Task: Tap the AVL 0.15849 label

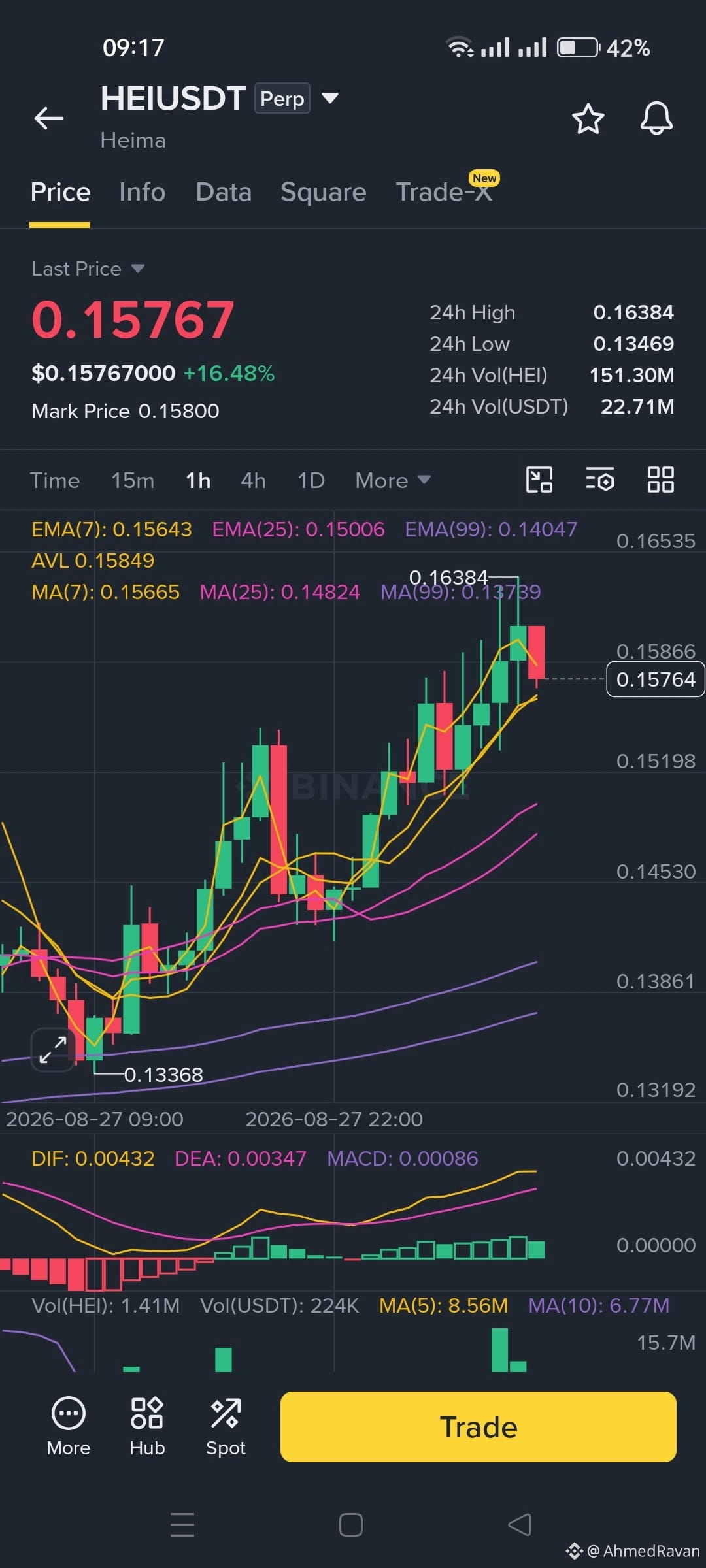Action: (93, 561)
